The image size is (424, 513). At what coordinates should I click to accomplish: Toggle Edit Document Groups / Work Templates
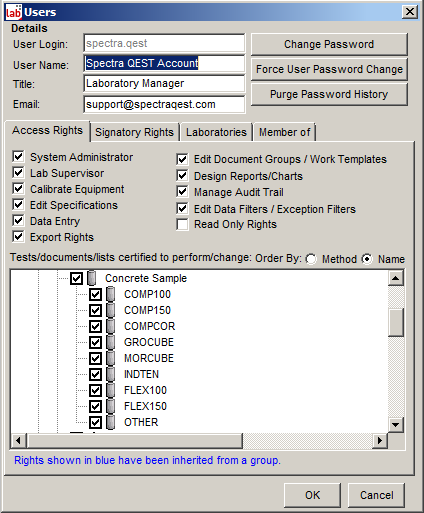click(182, 159)
